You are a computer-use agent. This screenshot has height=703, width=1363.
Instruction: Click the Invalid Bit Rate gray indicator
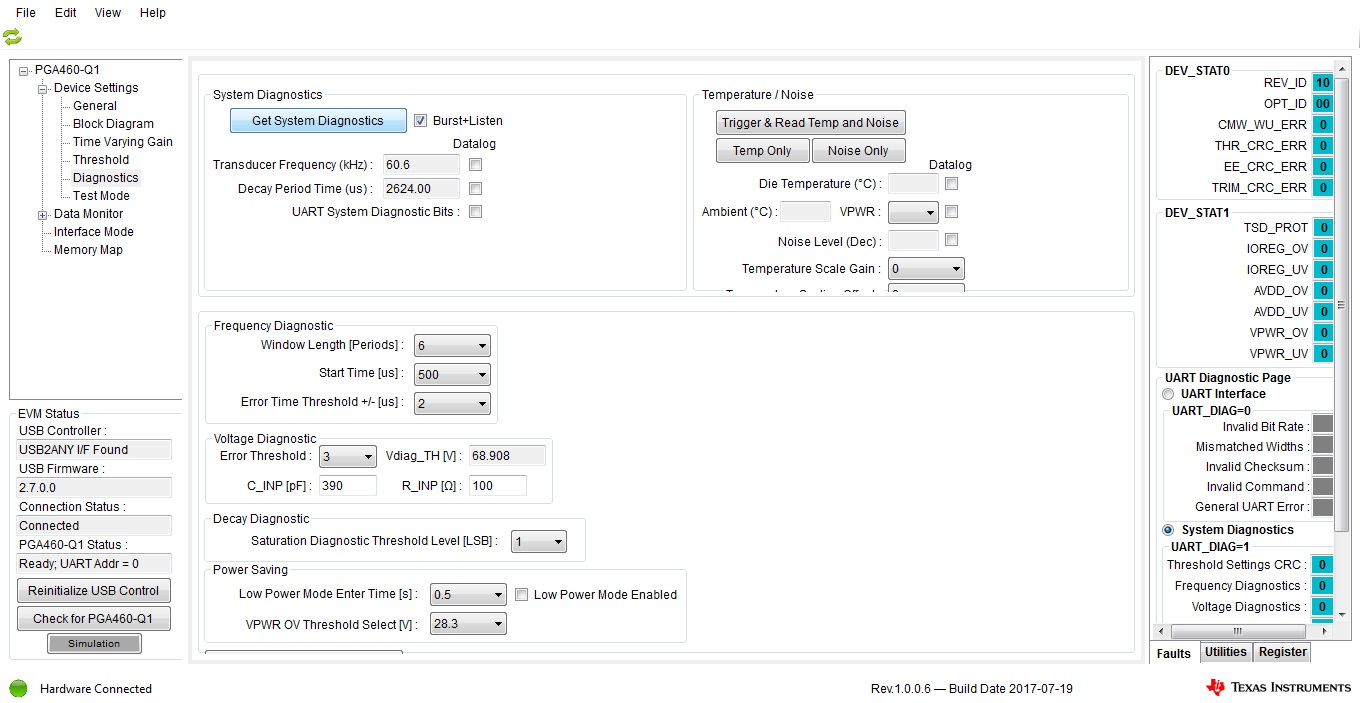[x=1323, y=425]
